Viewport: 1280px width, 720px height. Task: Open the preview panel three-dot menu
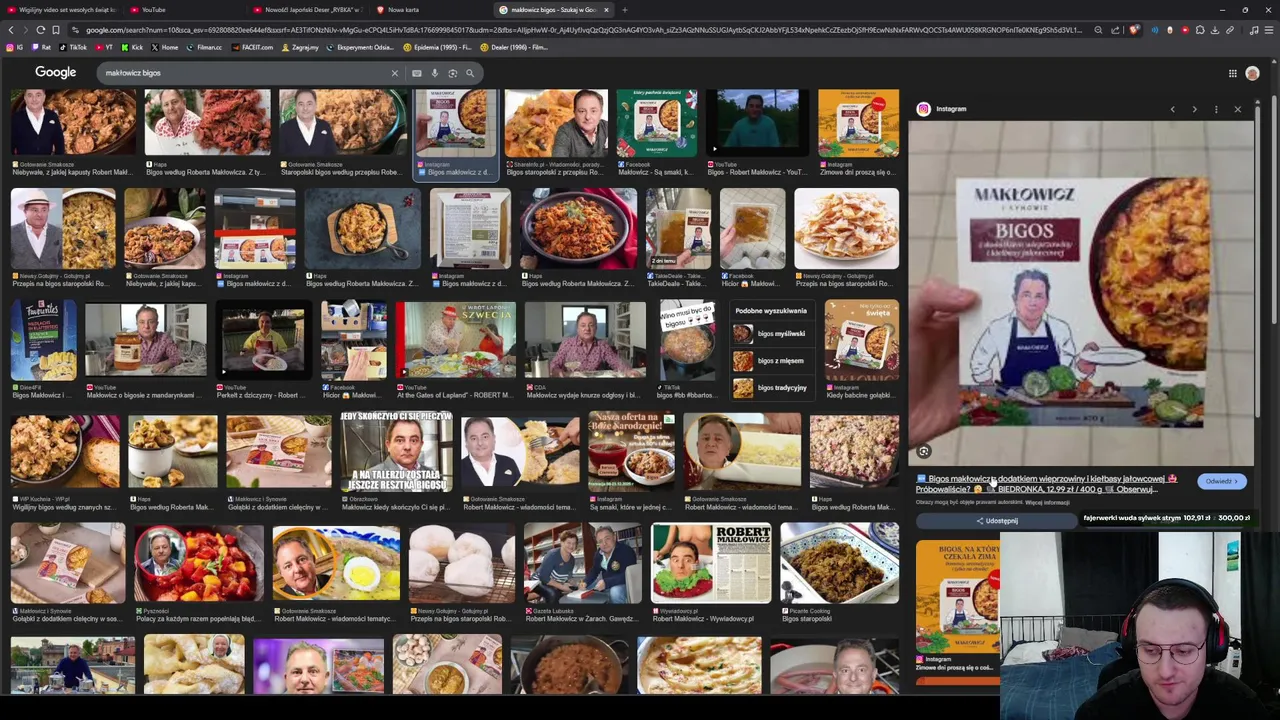click(1216, 109)
